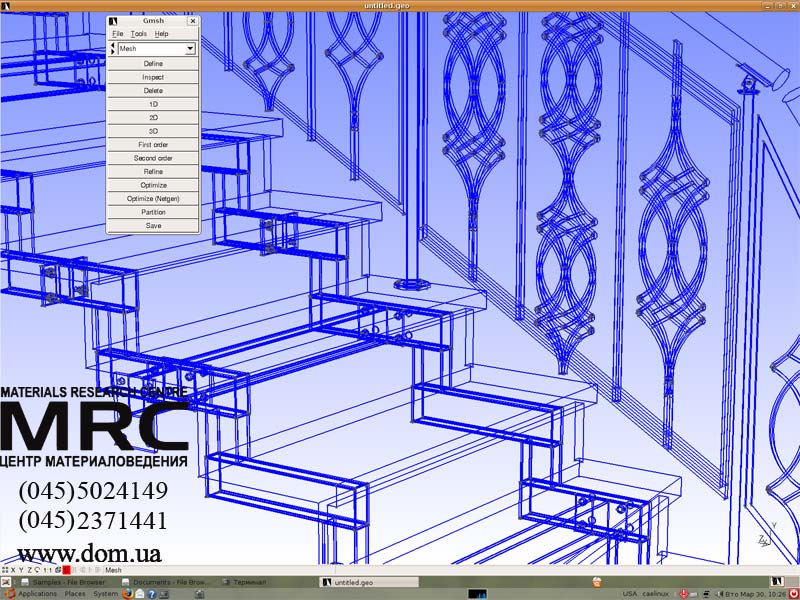
Task: Open the Tools menu in Gmsh
Action: 138,34
